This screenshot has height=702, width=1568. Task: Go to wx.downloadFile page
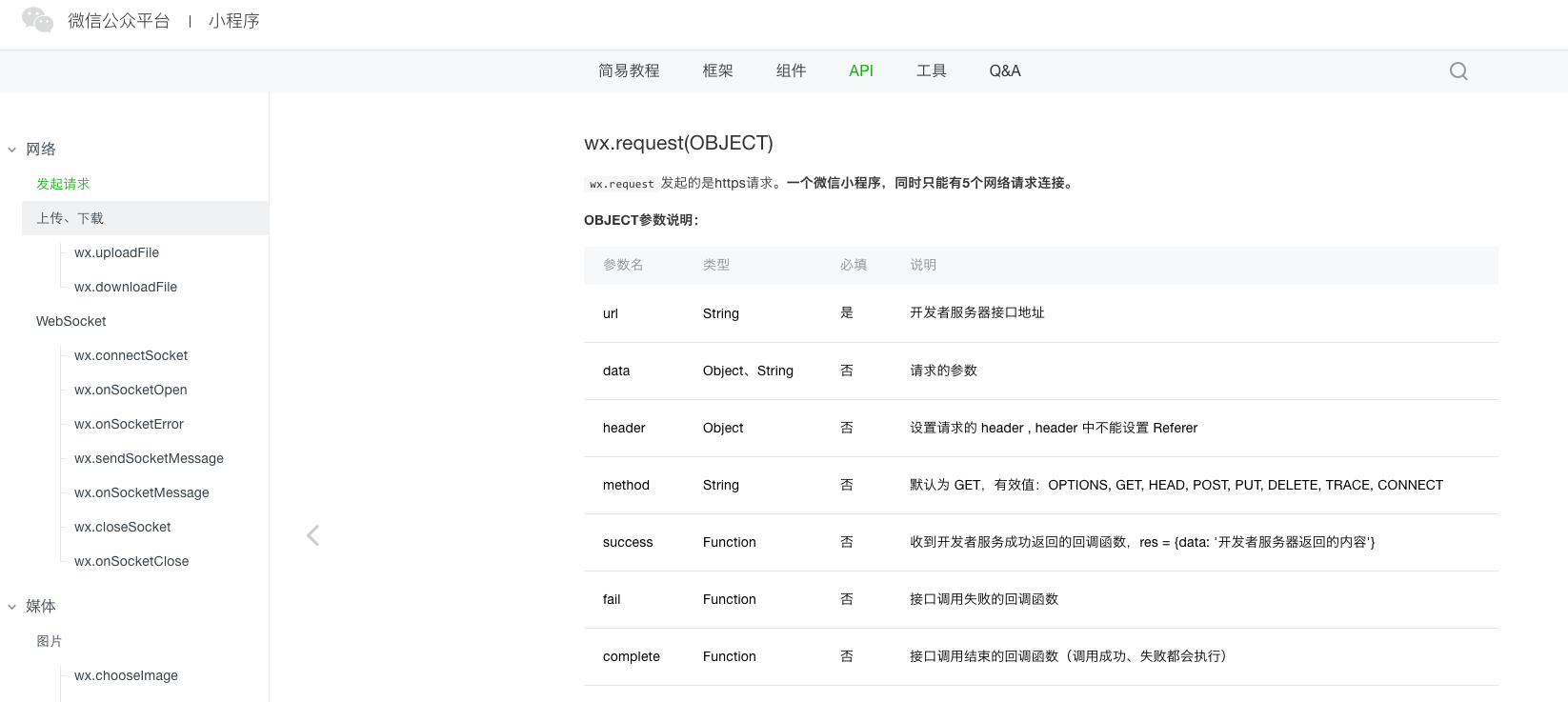click(126, 287)
